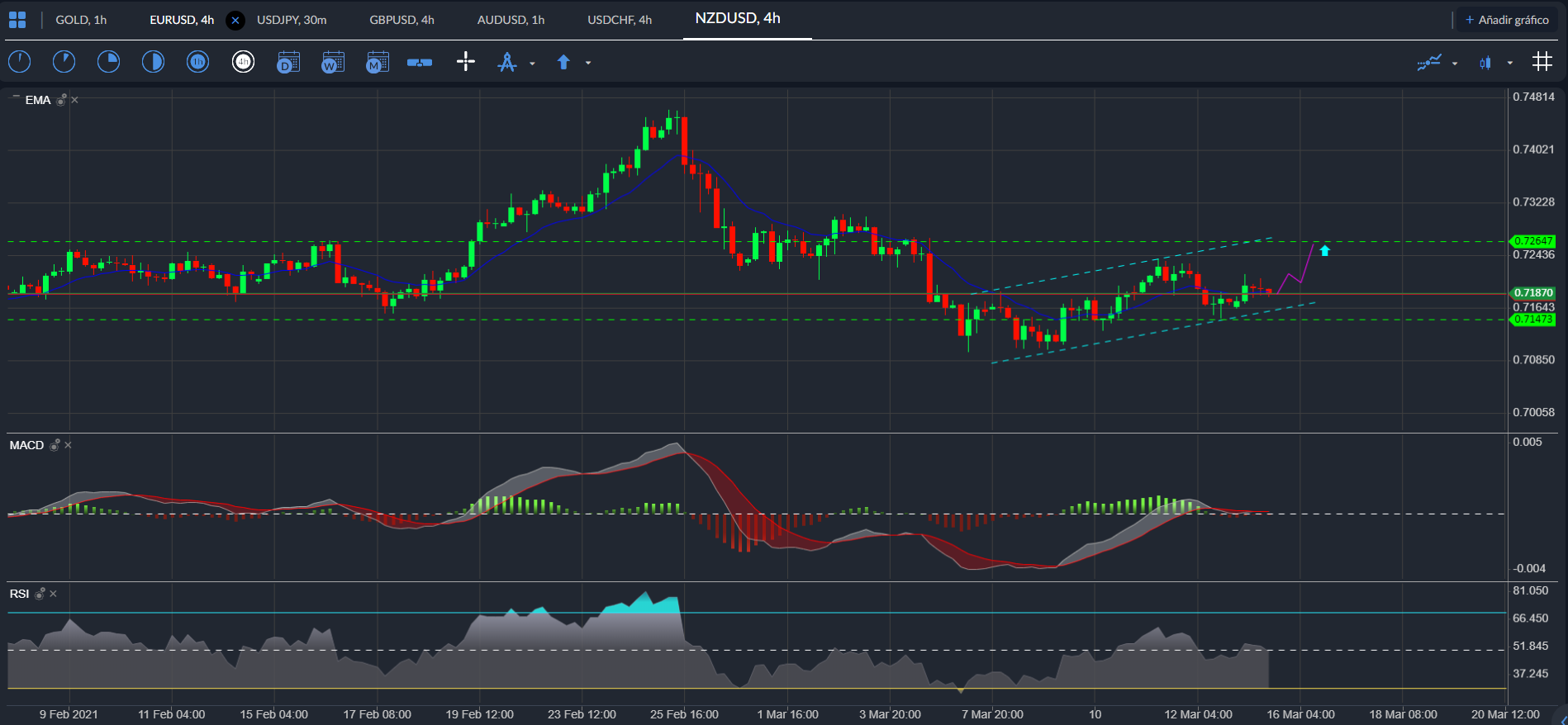Switch to the weekly (W) calendar timeframe
The image size is (1568, 725).
click(x=332, y=62)
